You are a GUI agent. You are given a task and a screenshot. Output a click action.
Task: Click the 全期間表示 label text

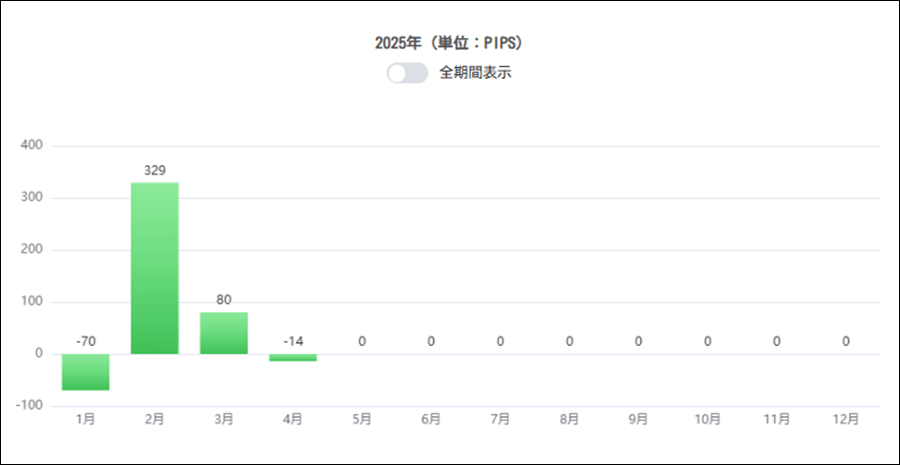(475, 73)
